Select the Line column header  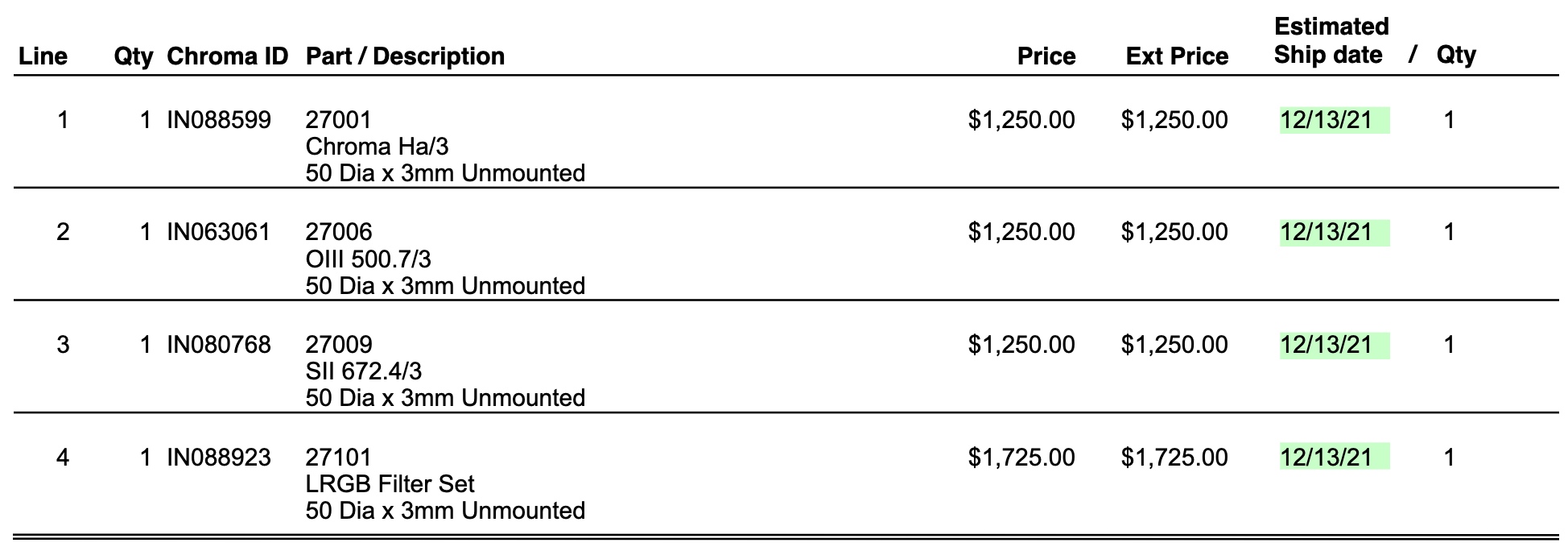pos(43,56)
